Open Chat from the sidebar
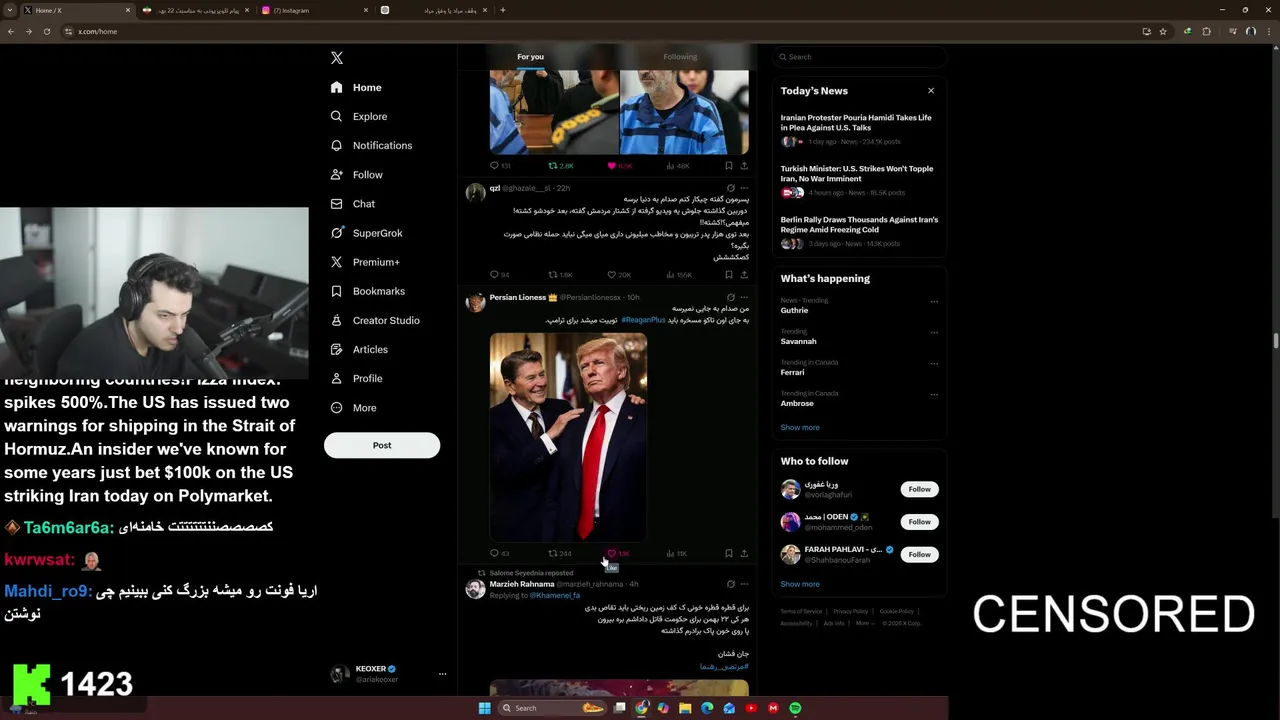The width and height of the screenshot is (1280, 720). point(352,203)
